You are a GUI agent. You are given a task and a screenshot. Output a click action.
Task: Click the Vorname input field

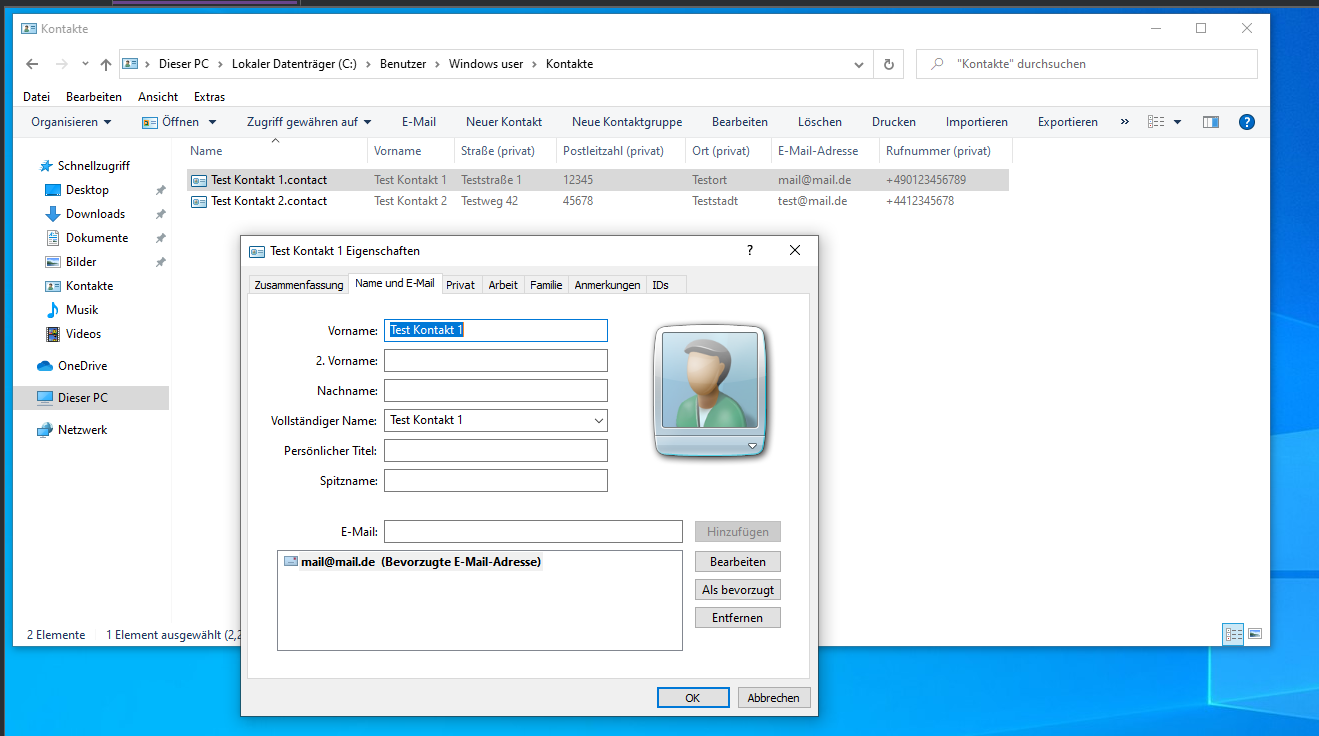pos(496,330)
